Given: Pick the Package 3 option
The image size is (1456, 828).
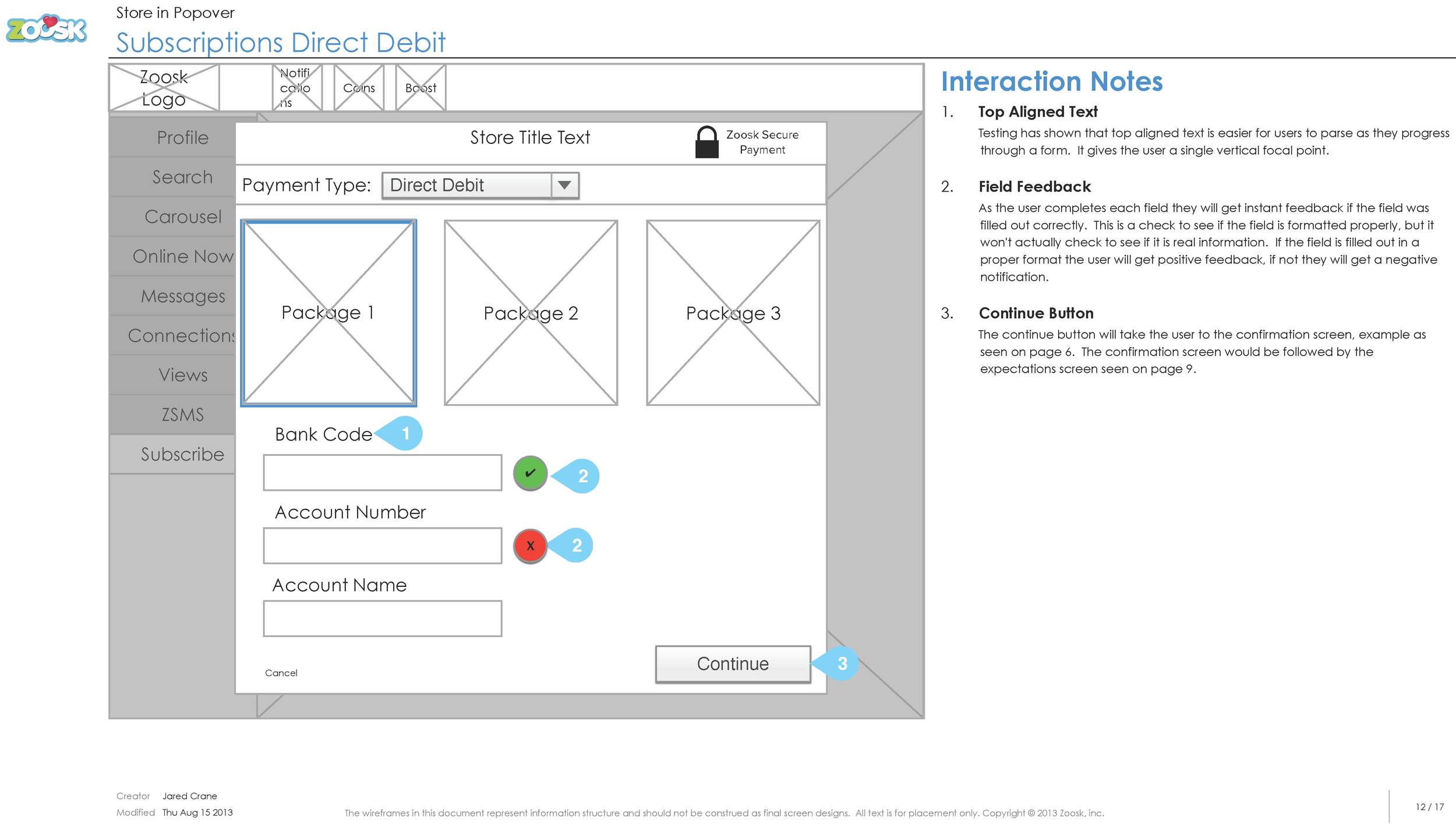Looking at the screenshot, I should pyautogui.click(x=733, y=313).
